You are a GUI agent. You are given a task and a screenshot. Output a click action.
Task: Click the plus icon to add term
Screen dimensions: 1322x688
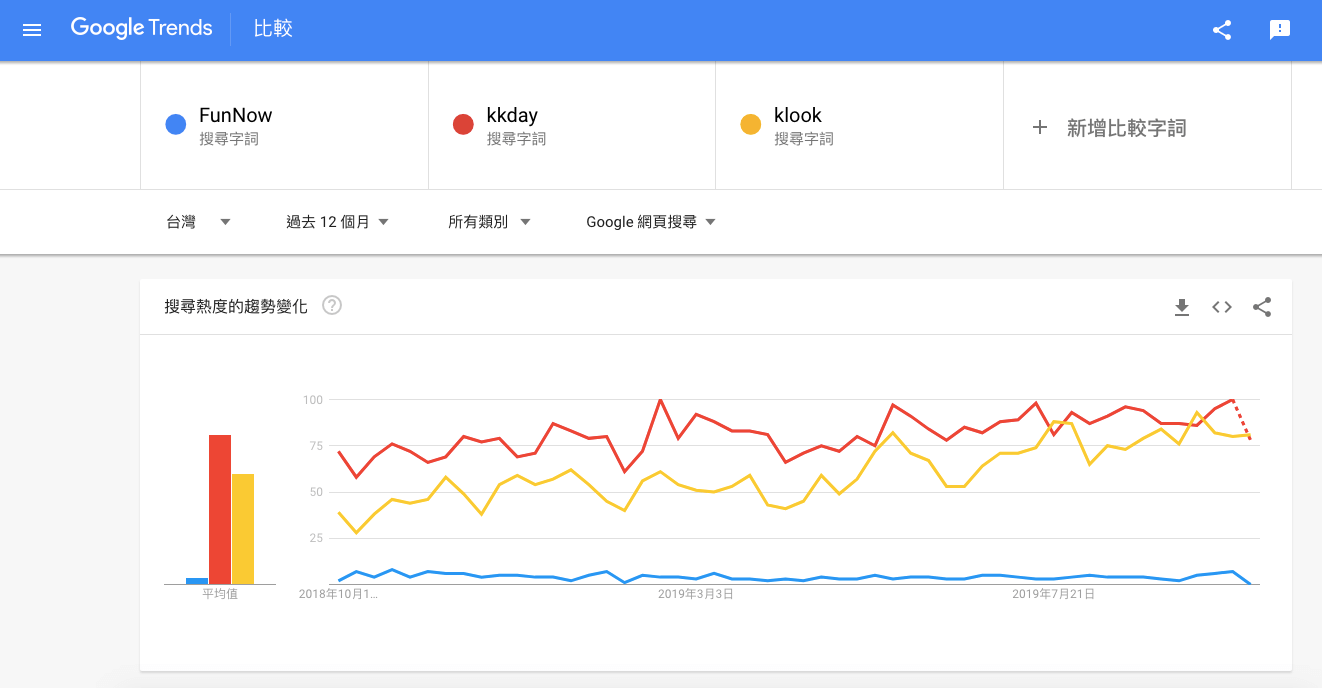click(1039, 127)
